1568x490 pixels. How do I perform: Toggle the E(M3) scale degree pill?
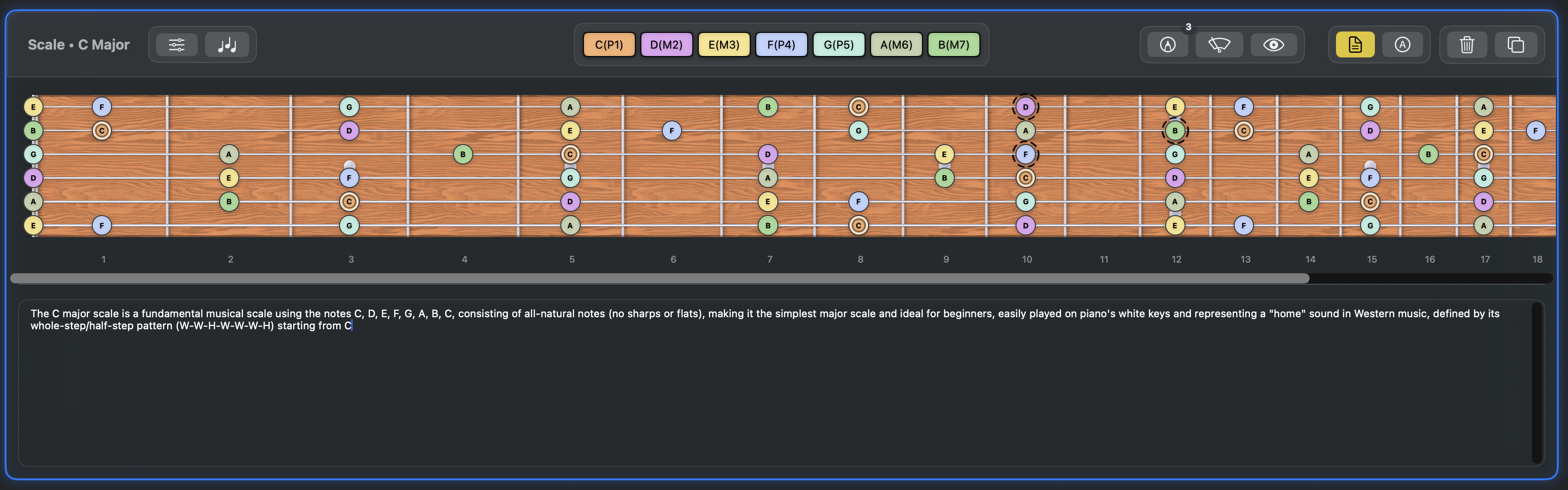tap(724, 44)
